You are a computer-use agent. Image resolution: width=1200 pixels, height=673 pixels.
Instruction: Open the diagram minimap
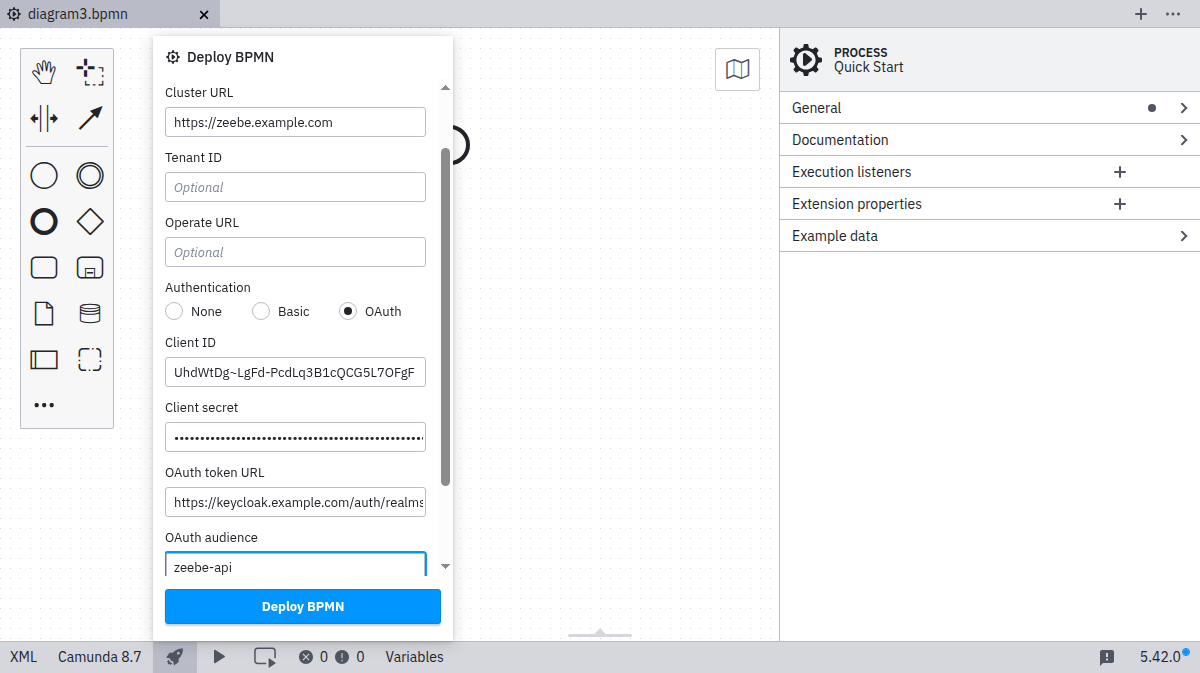737,69
